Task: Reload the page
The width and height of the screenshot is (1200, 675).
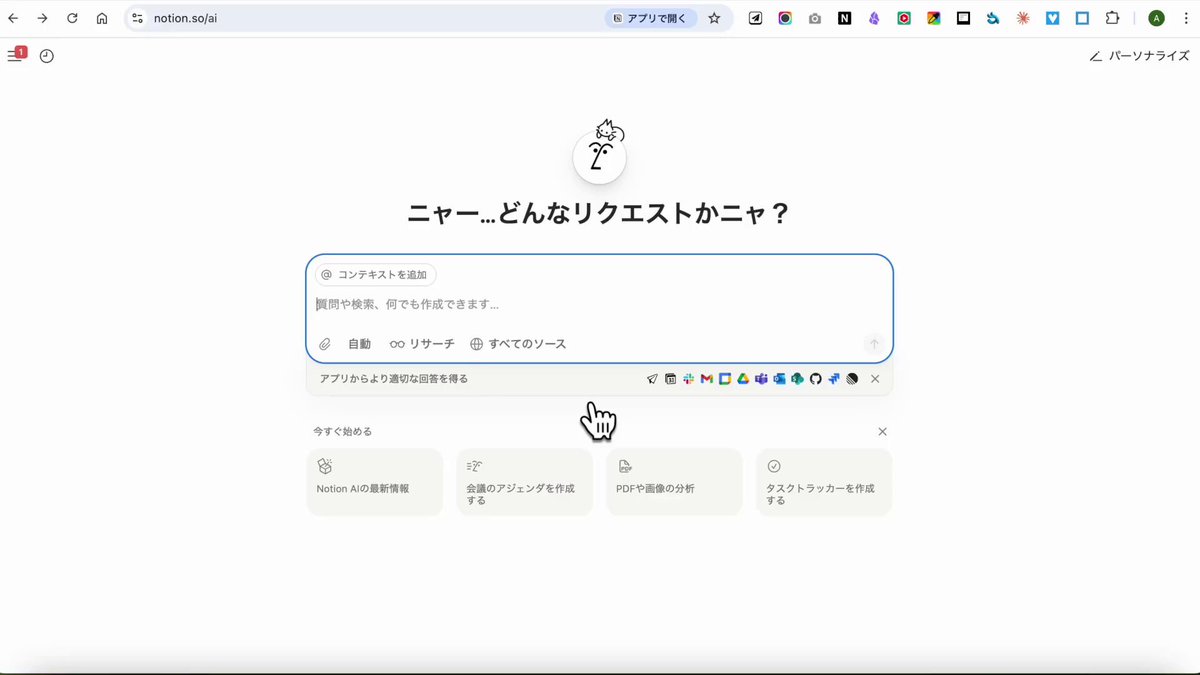Action: coord(72,18)
